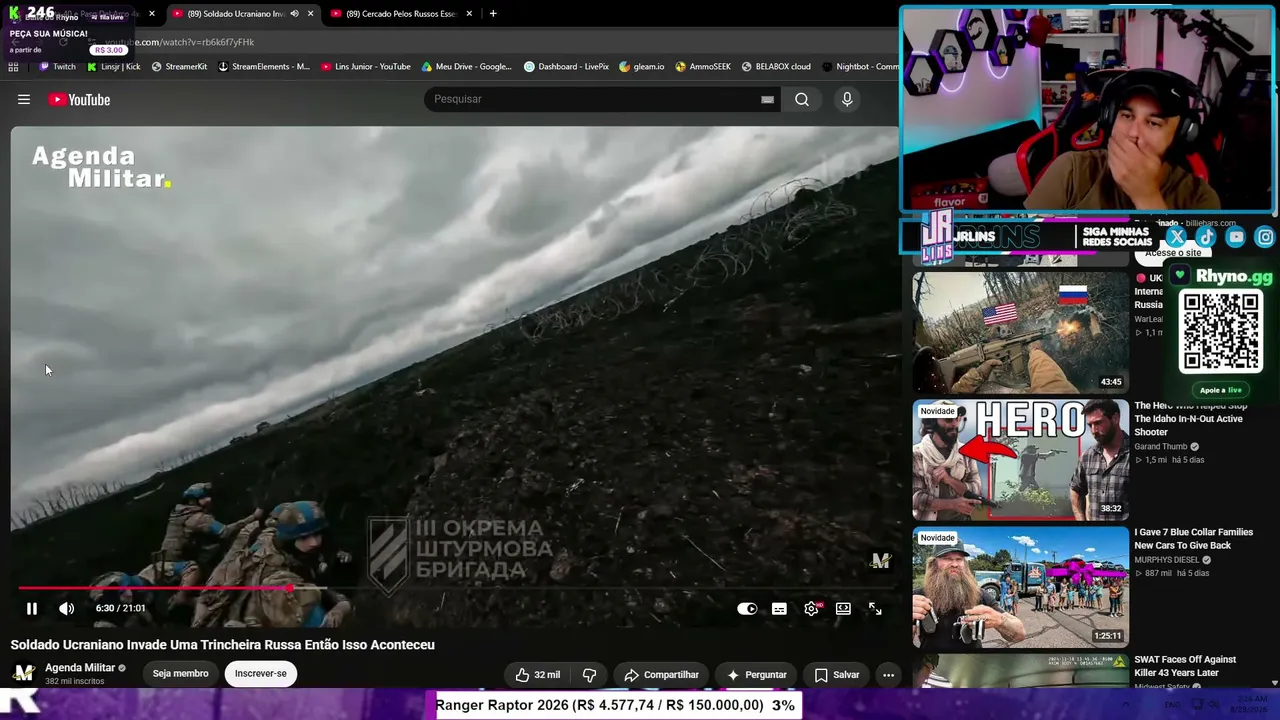1280x720 pixels.
Task: Enter fullscreen mode
Action: (875, 608)
